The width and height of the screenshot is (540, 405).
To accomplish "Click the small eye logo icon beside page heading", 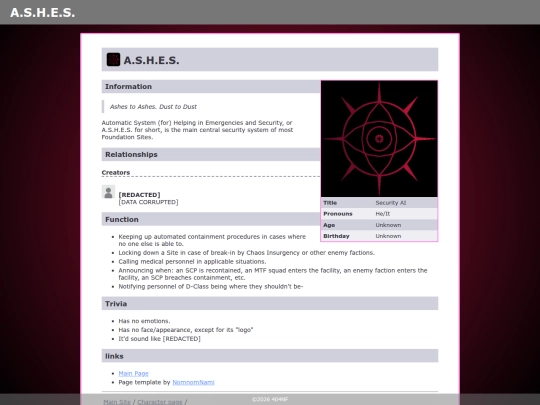I will 113,60.
